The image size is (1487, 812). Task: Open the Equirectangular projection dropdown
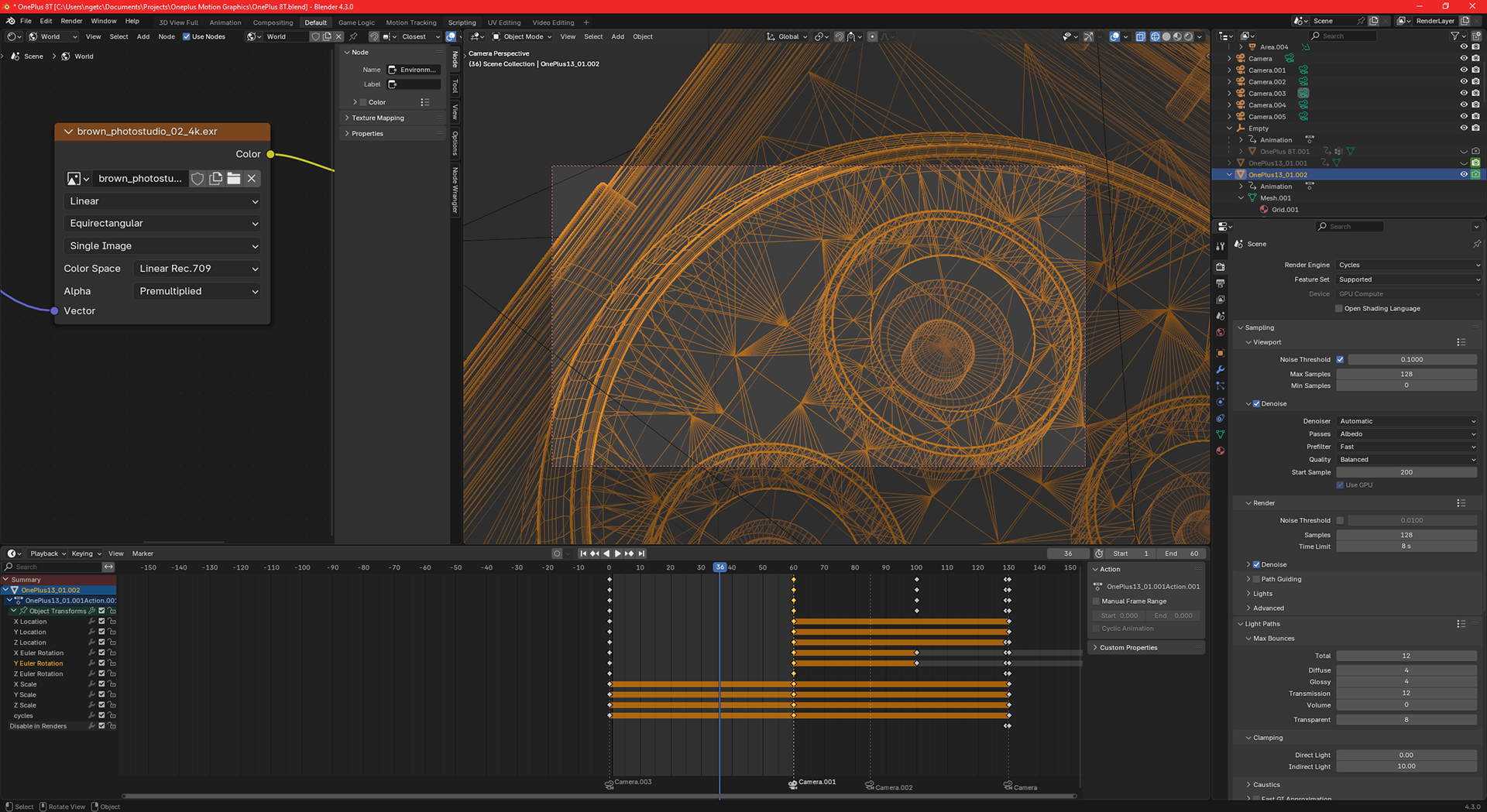click(x=163, y=224)
